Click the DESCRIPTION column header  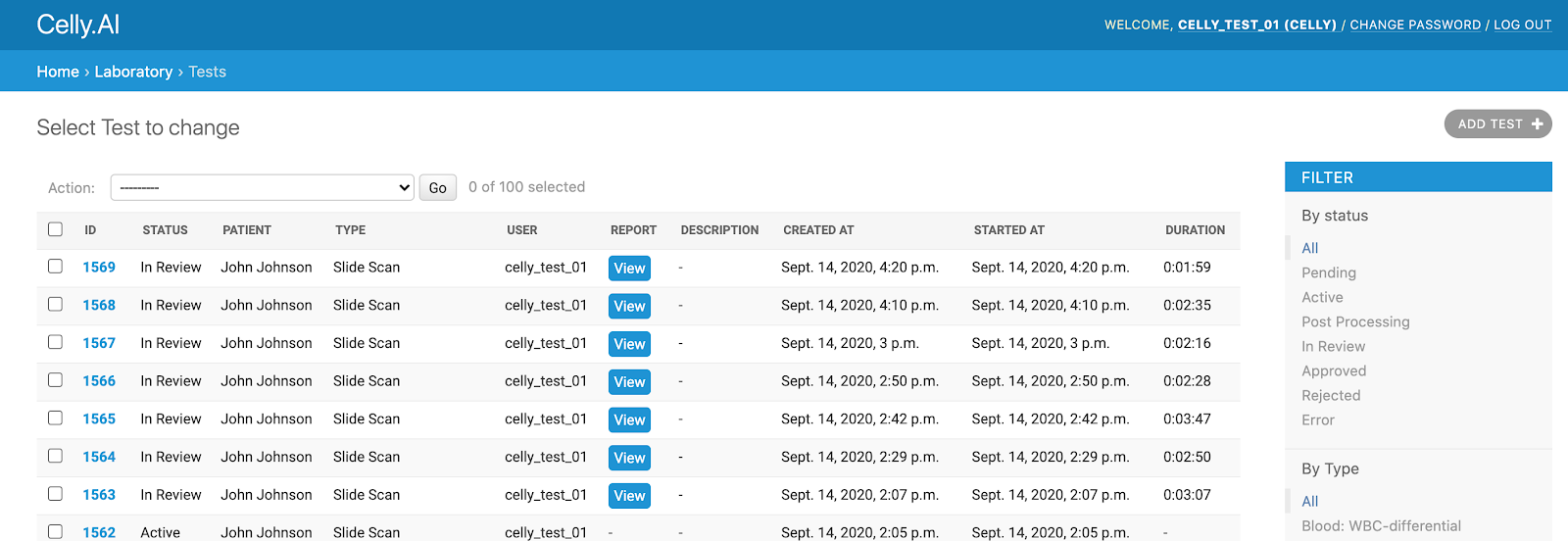click(x=719, y=230)
